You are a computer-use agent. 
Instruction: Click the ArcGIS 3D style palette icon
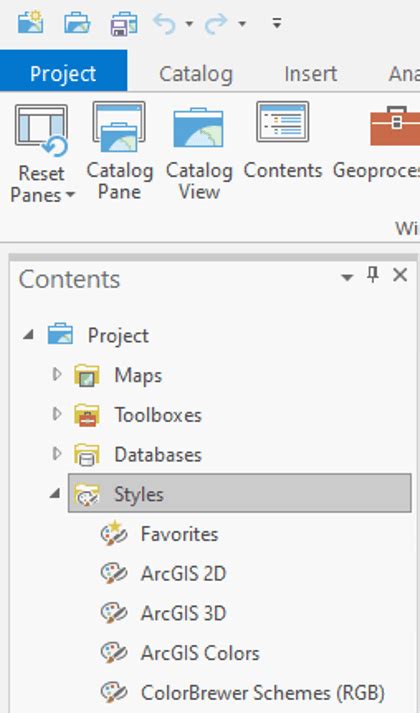[x=114, y=613]
